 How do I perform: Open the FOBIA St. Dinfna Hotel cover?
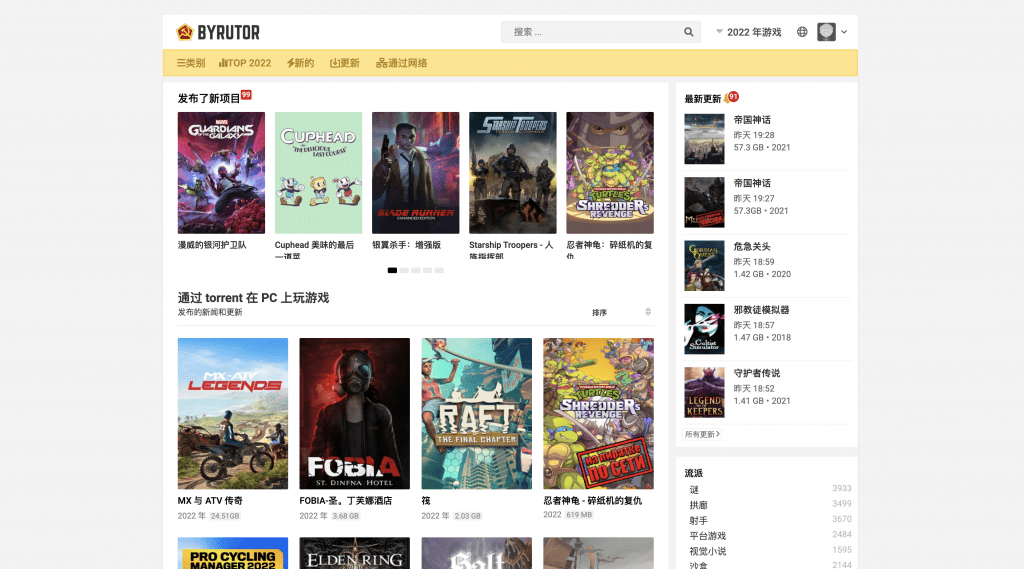[355, 414]
